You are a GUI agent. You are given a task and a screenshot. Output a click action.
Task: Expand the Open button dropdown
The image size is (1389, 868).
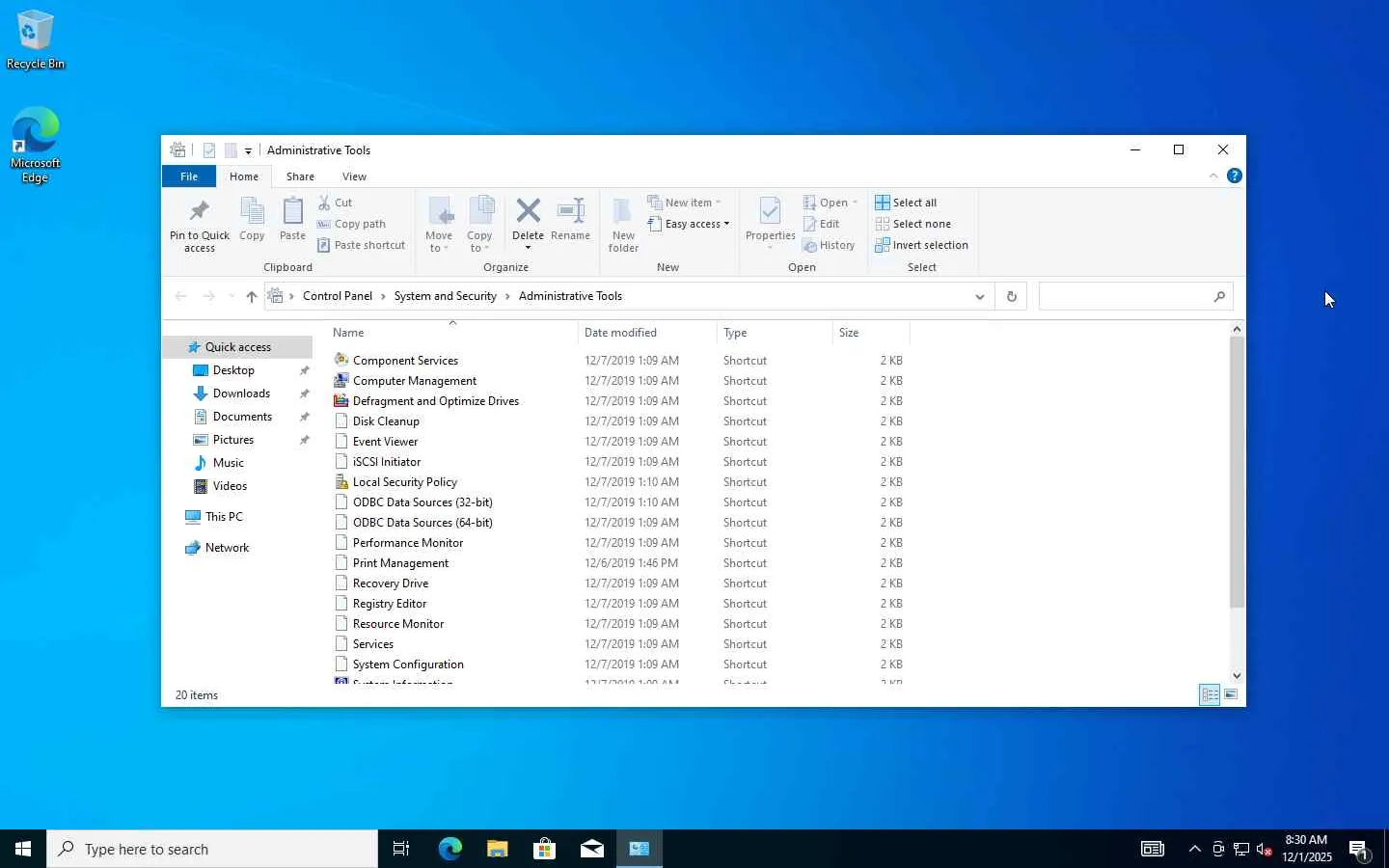pos(855,203)
